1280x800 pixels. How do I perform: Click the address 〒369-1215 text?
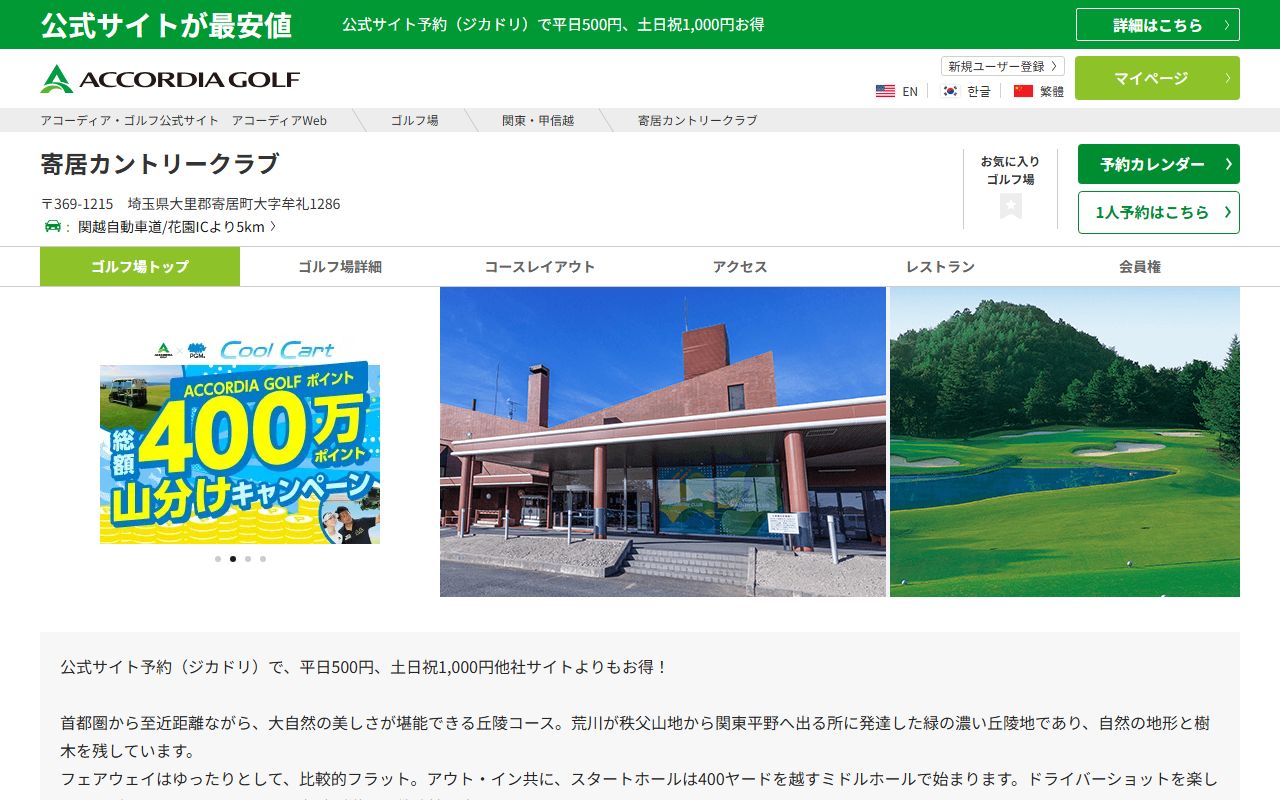click(190, 204)
